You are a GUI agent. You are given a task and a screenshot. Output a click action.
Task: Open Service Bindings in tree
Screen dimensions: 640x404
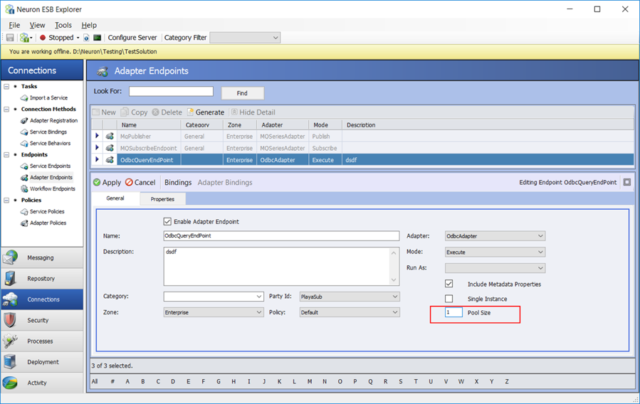[48, 132]
